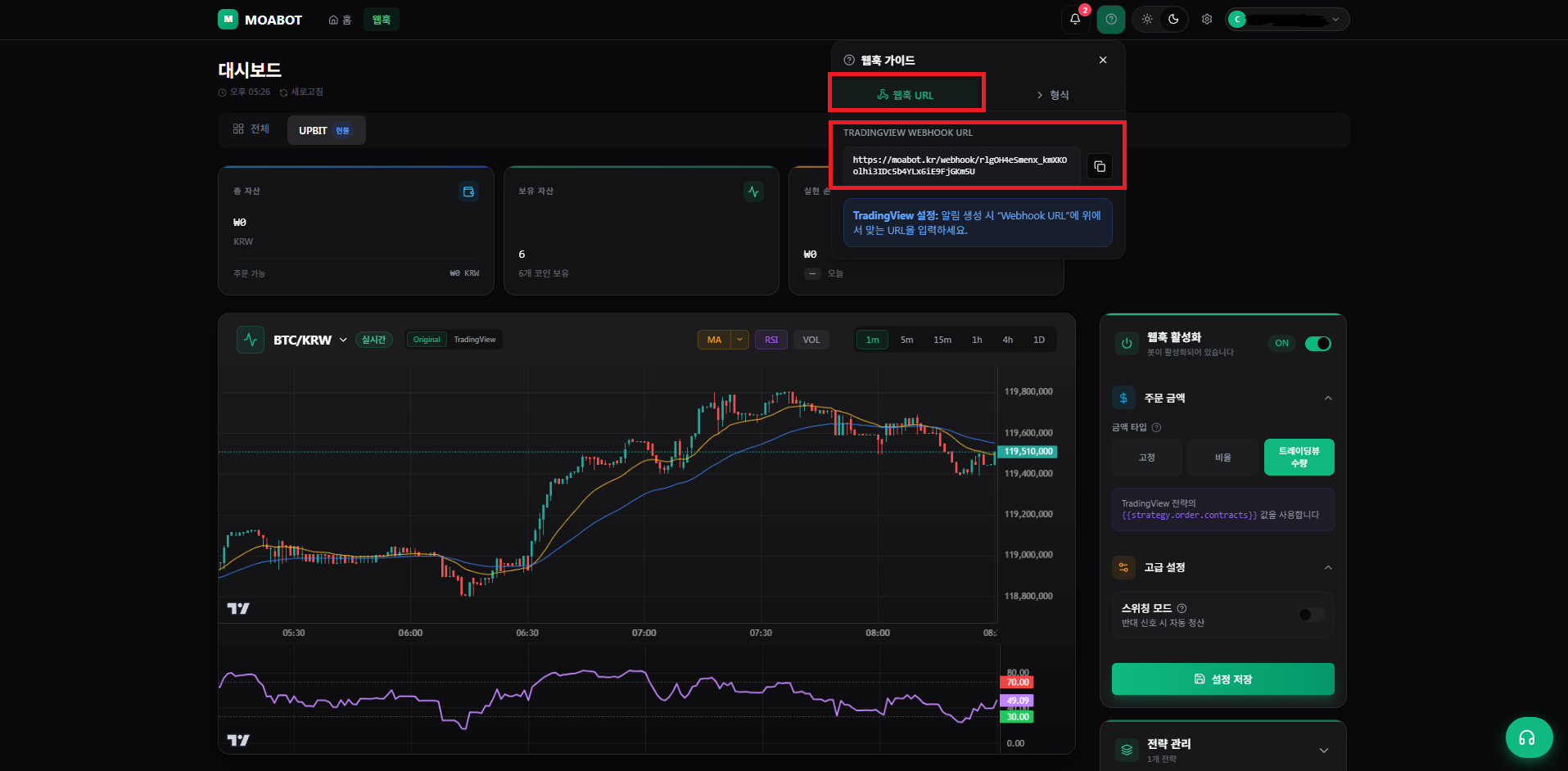Enable the 스위칭 모드 switch
This screenshot has height=771, width=1568.
click(x=1311, y=615)
